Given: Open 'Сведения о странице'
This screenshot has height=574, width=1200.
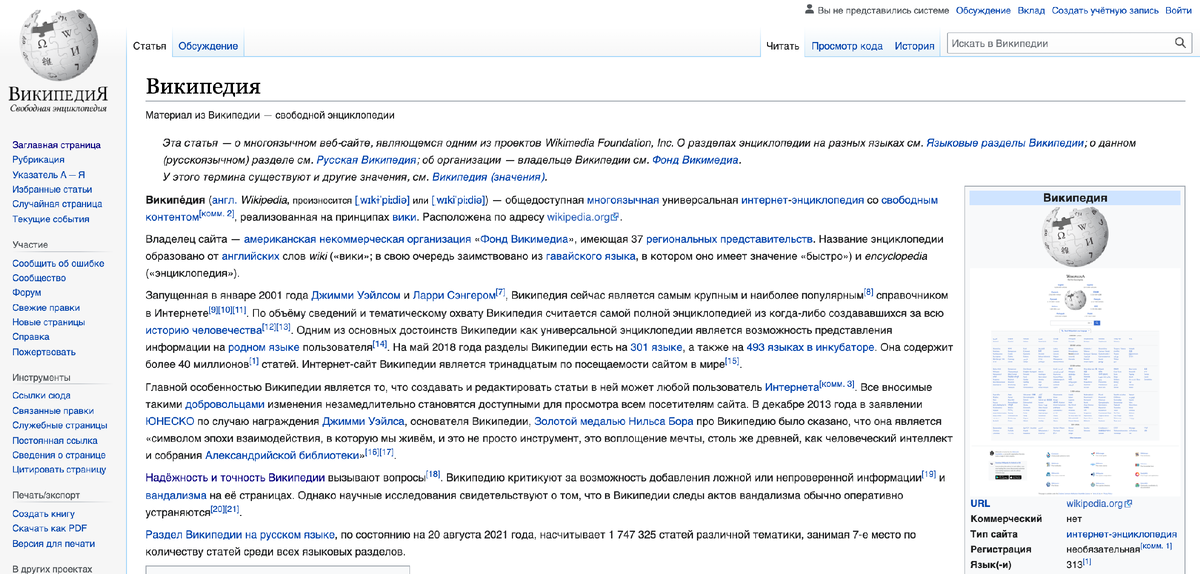Looking at the screenshot, I should coord(59,455).
